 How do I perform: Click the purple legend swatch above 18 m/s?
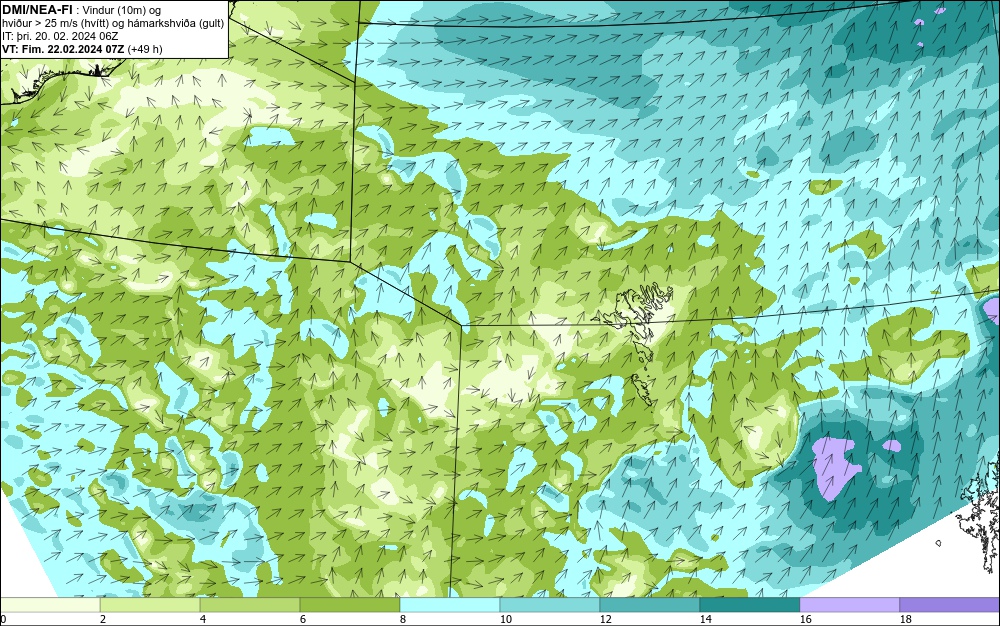pyautogui.click(x=949, y=604)
